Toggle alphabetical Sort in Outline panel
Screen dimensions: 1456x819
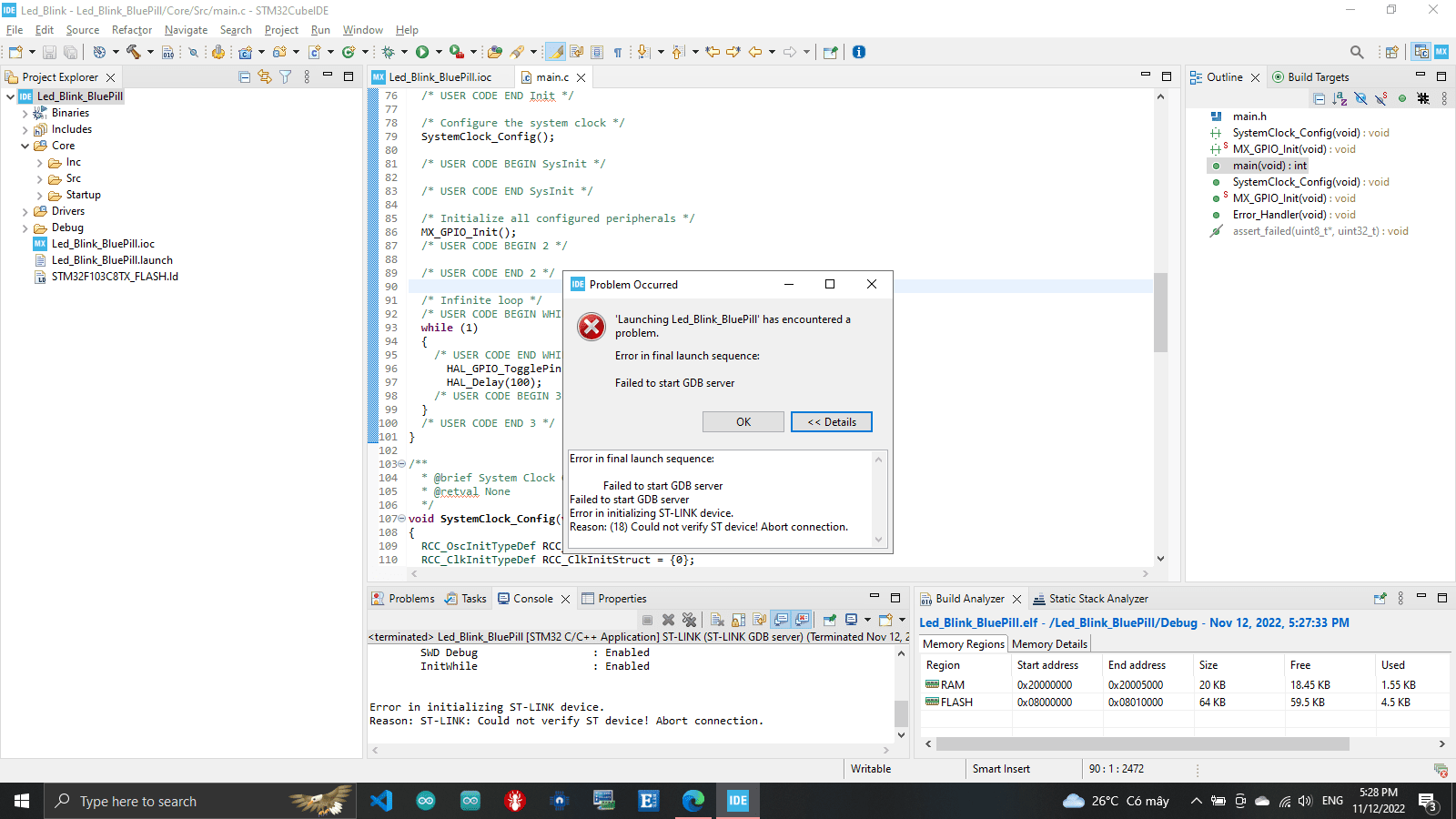click(1340, 98)
